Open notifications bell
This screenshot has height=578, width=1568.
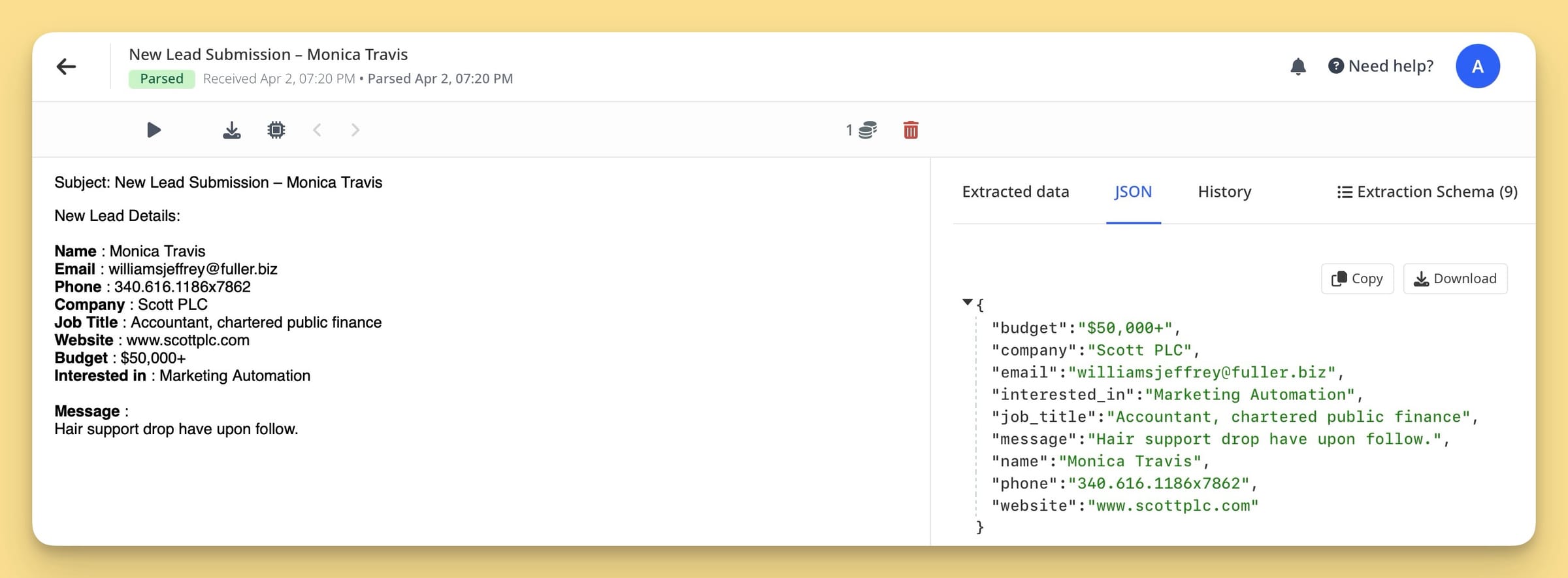coord(1298,67)
